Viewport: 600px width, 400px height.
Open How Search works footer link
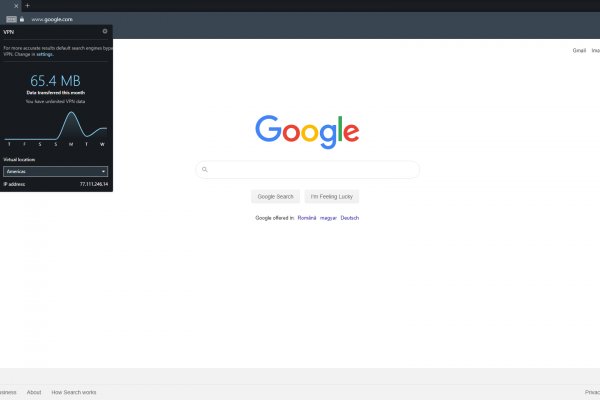click(74, 392)
